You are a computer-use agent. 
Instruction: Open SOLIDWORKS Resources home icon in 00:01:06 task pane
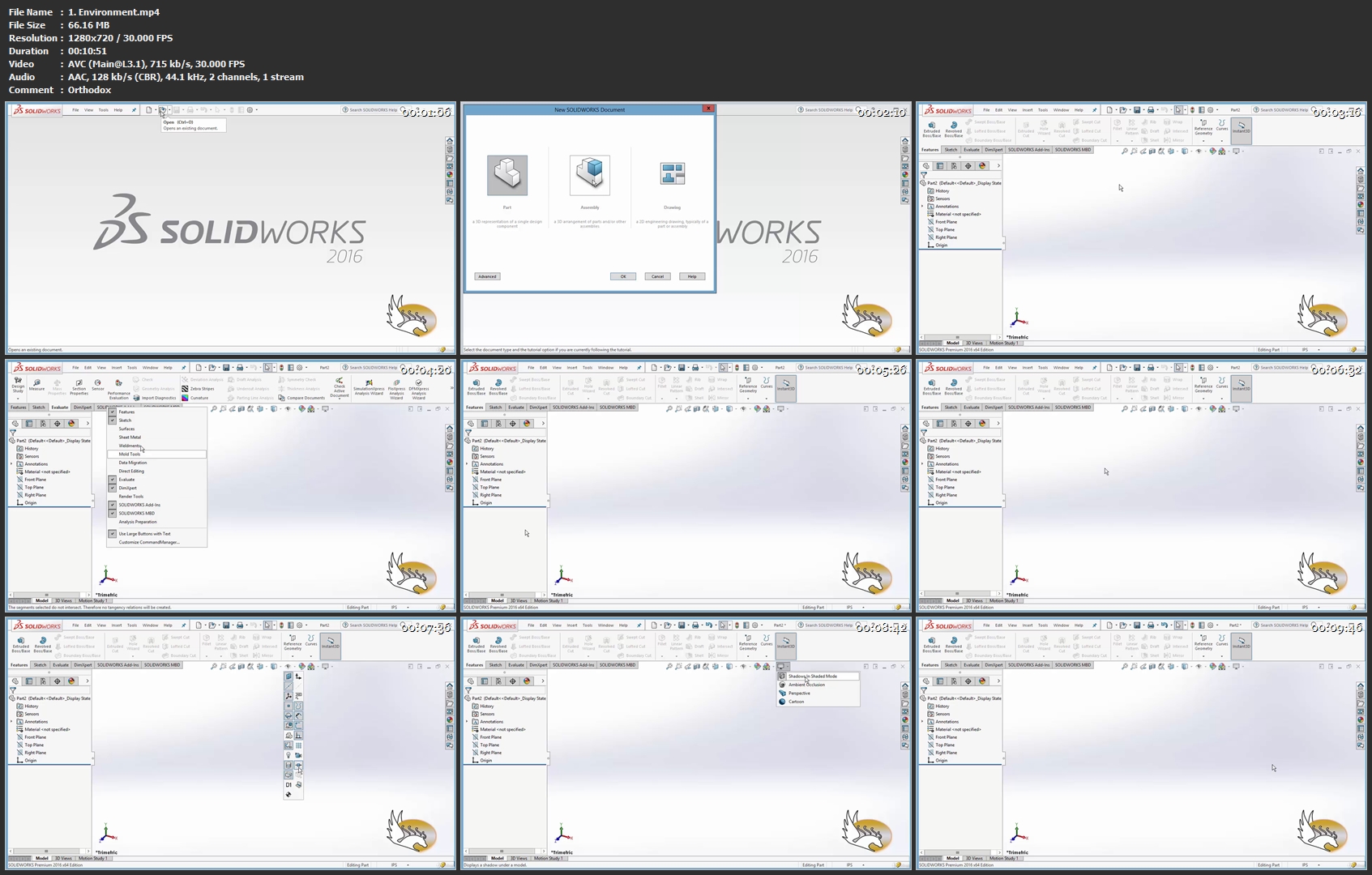449,141
